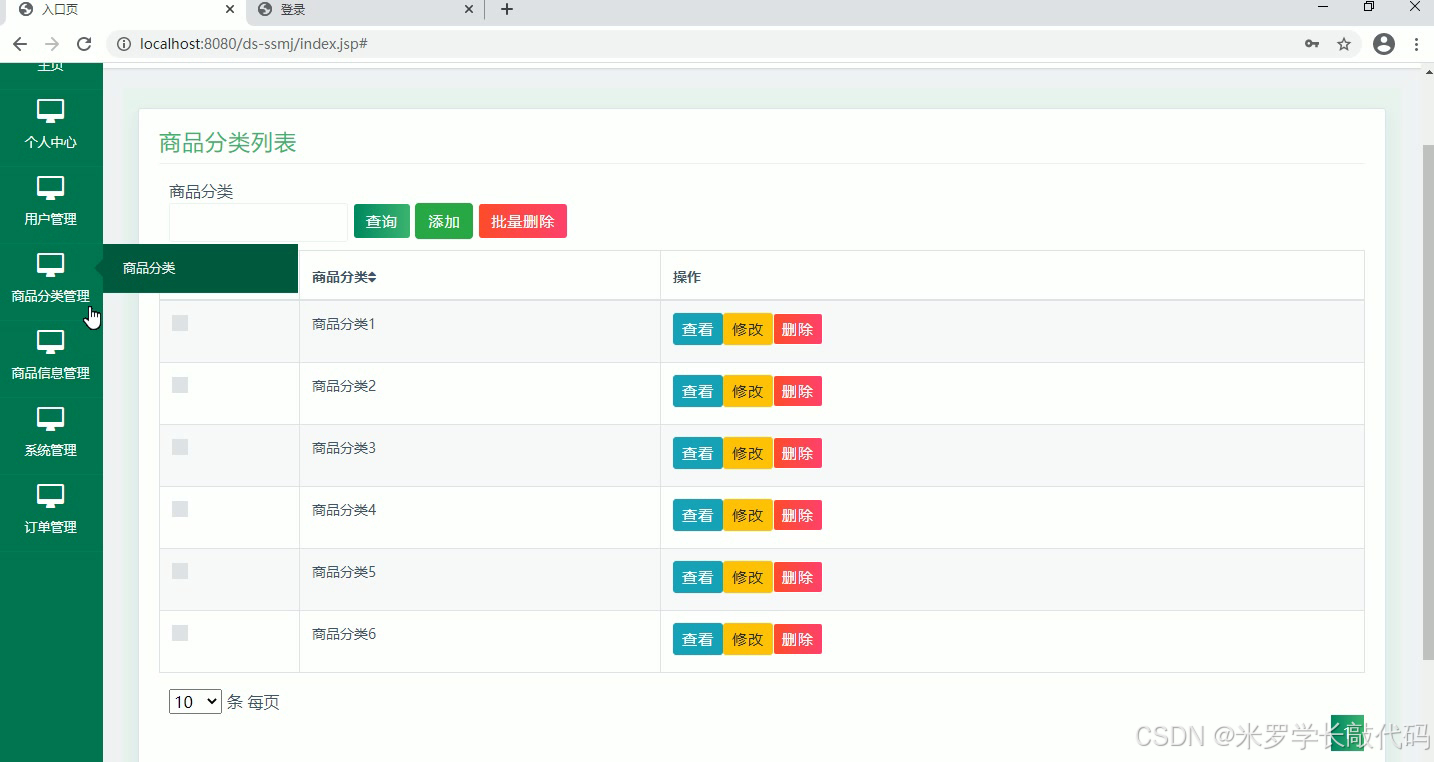Close the 入口页 tab
1434x762 pixels.
point(230,9)
